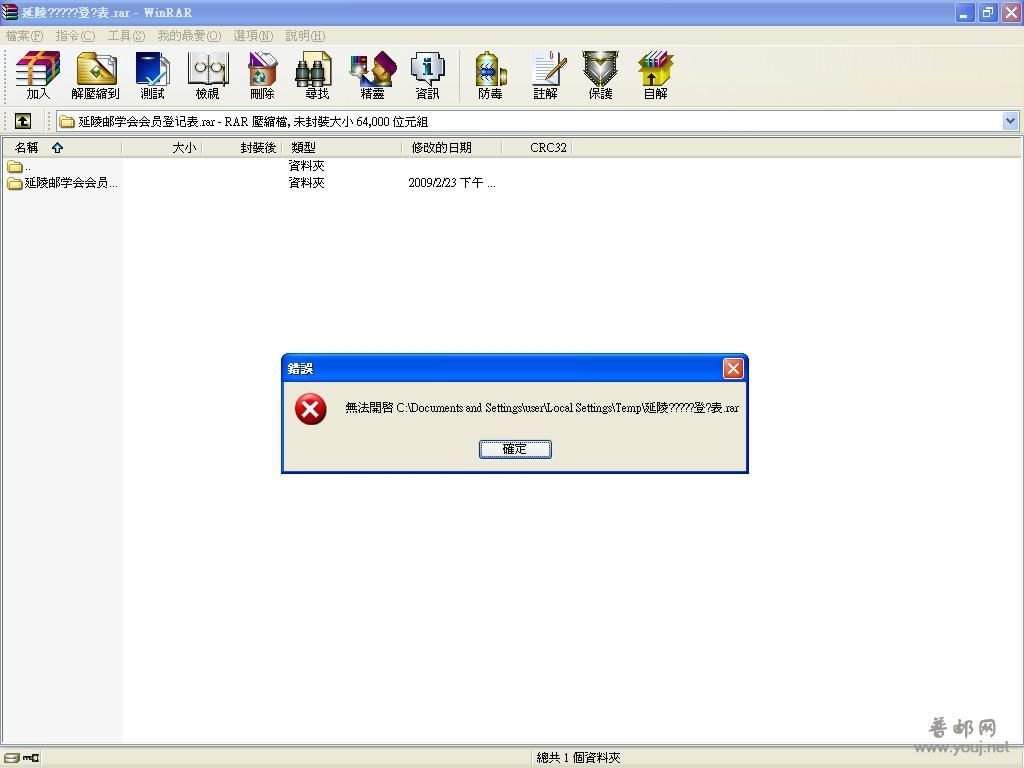The height and width of the screenshot is (768, 1024).
Task: Close the 錯誤 error dialog
Action: (733, 368)
